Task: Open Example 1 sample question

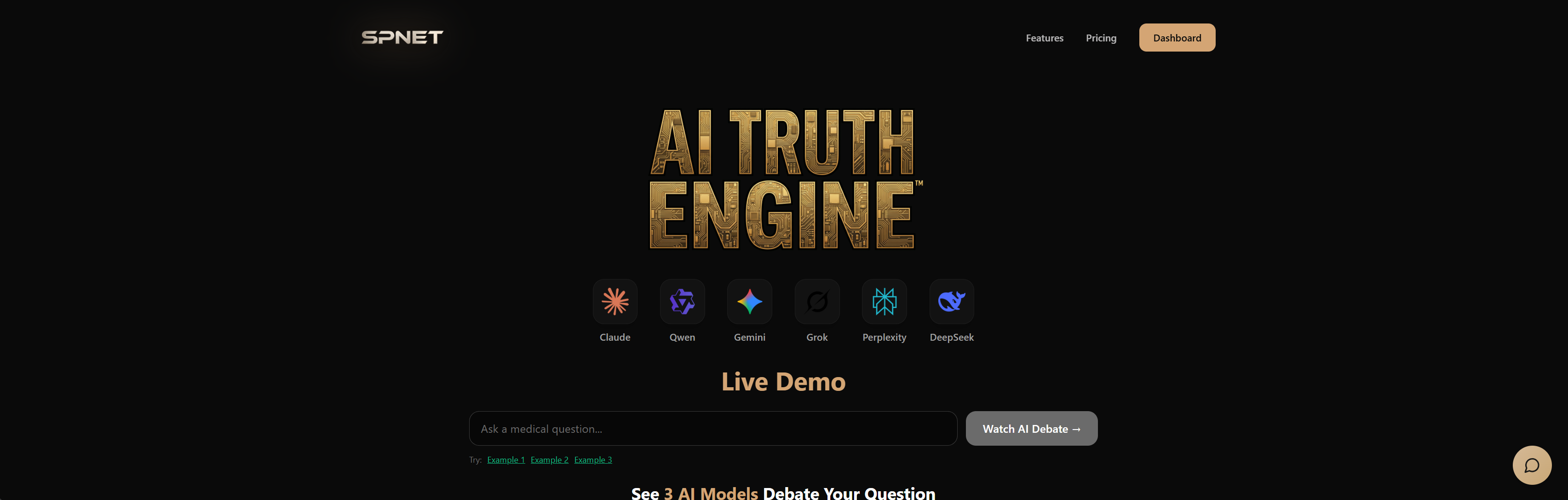Action: [x=505, y=459]
